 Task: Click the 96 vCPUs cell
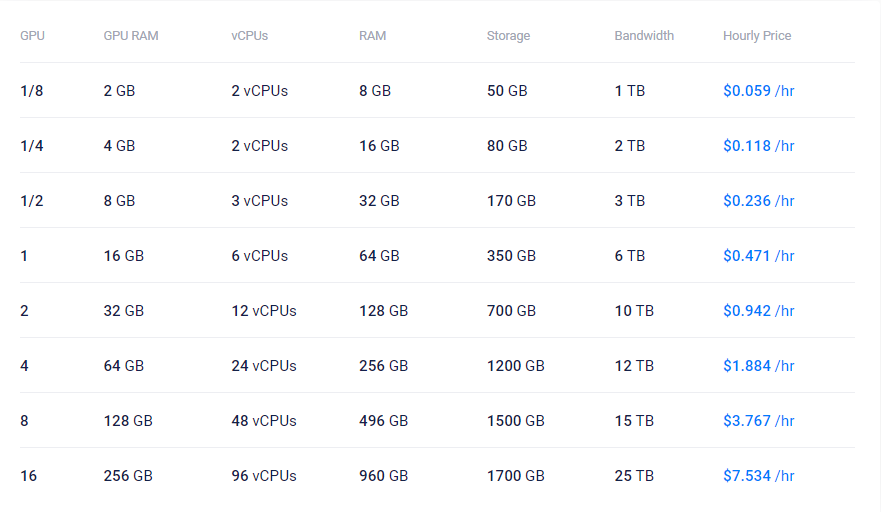pos(264,476)
